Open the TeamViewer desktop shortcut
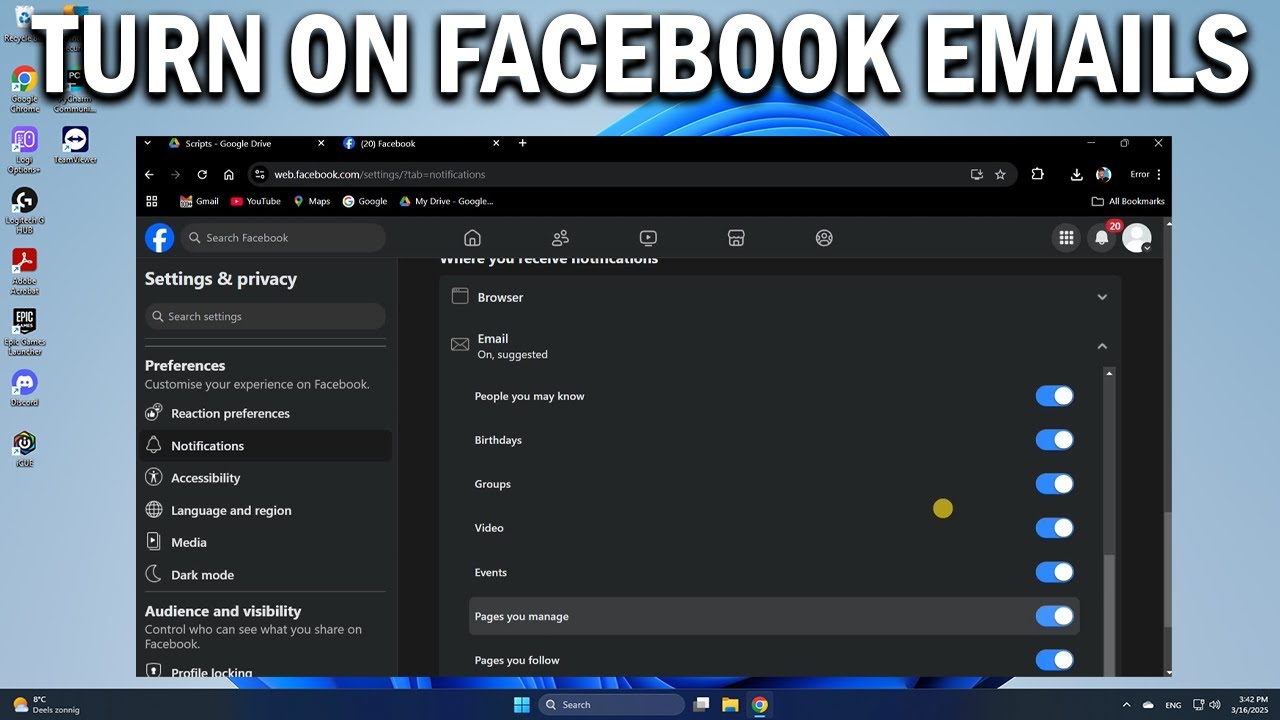Viewport: 1280px width, 720px height. pyautogui.click(x=75, y=145)
